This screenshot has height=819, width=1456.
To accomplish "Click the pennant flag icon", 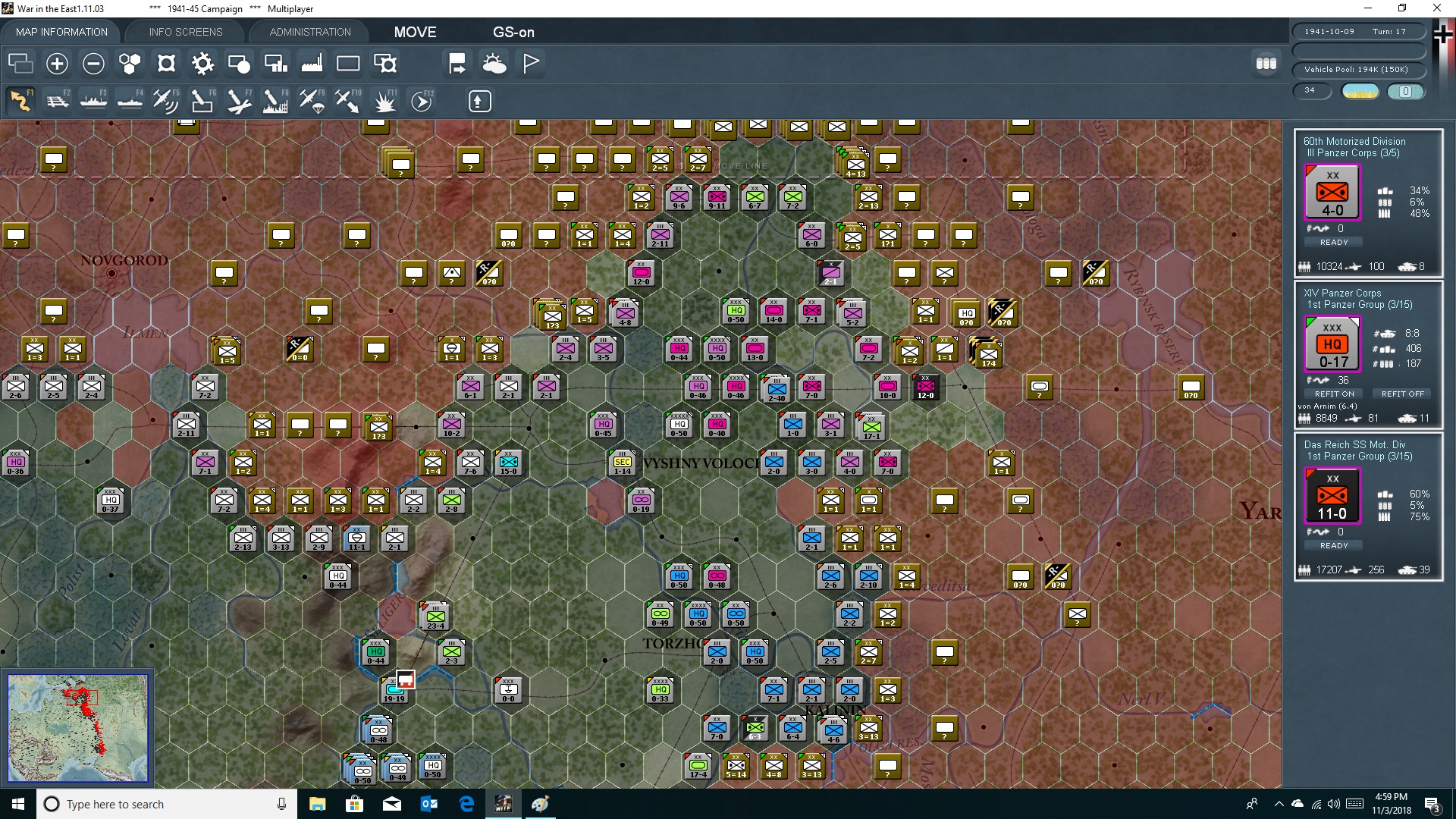I will coord(531,64).
